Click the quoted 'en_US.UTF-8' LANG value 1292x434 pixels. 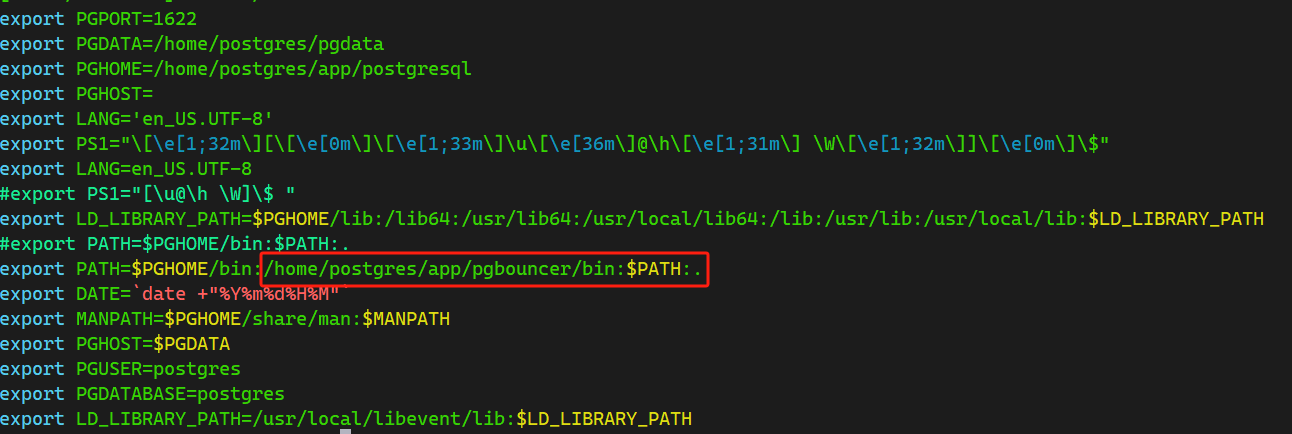click(207, 119)
